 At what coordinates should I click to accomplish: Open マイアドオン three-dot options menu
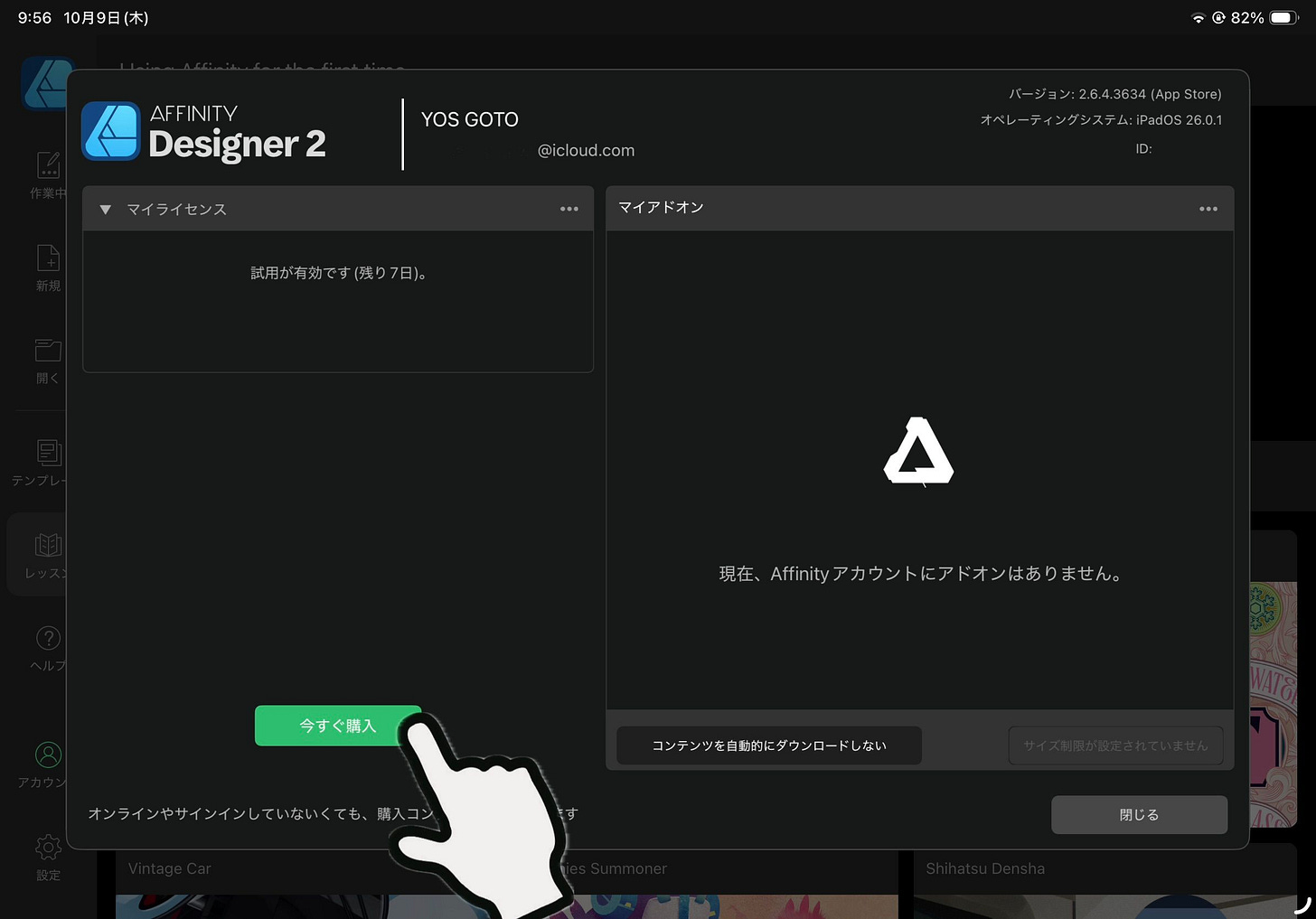(1208, 209)
